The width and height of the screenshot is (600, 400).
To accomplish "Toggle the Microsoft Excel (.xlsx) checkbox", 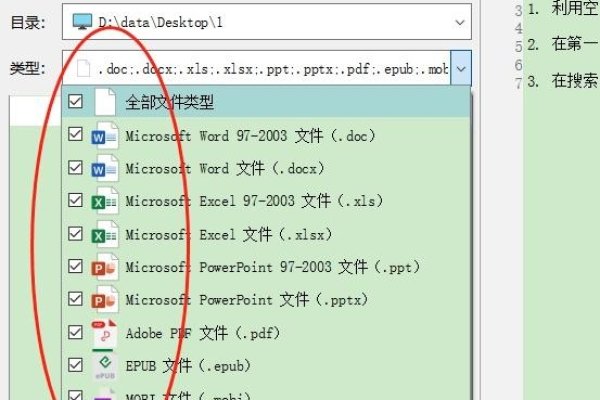I will 73,234.
